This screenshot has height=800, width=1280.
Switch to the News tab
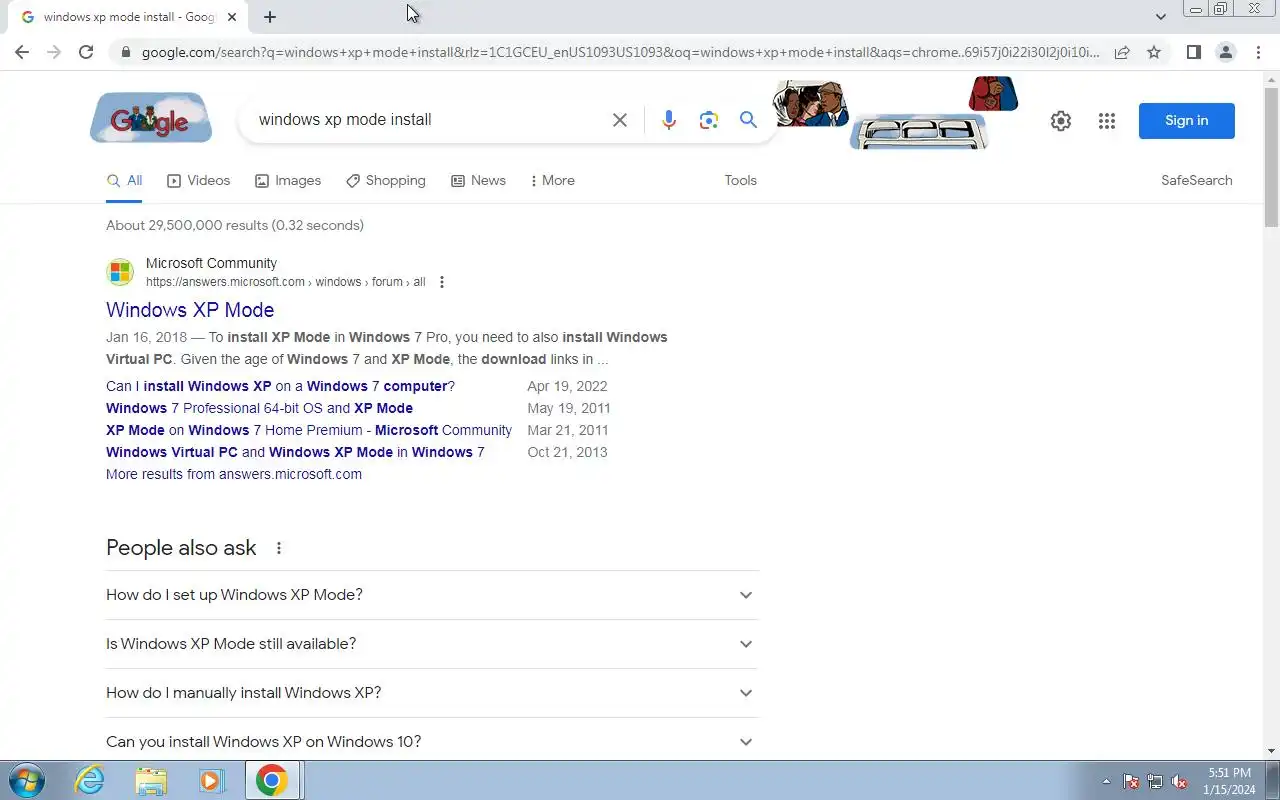[478, 181]
